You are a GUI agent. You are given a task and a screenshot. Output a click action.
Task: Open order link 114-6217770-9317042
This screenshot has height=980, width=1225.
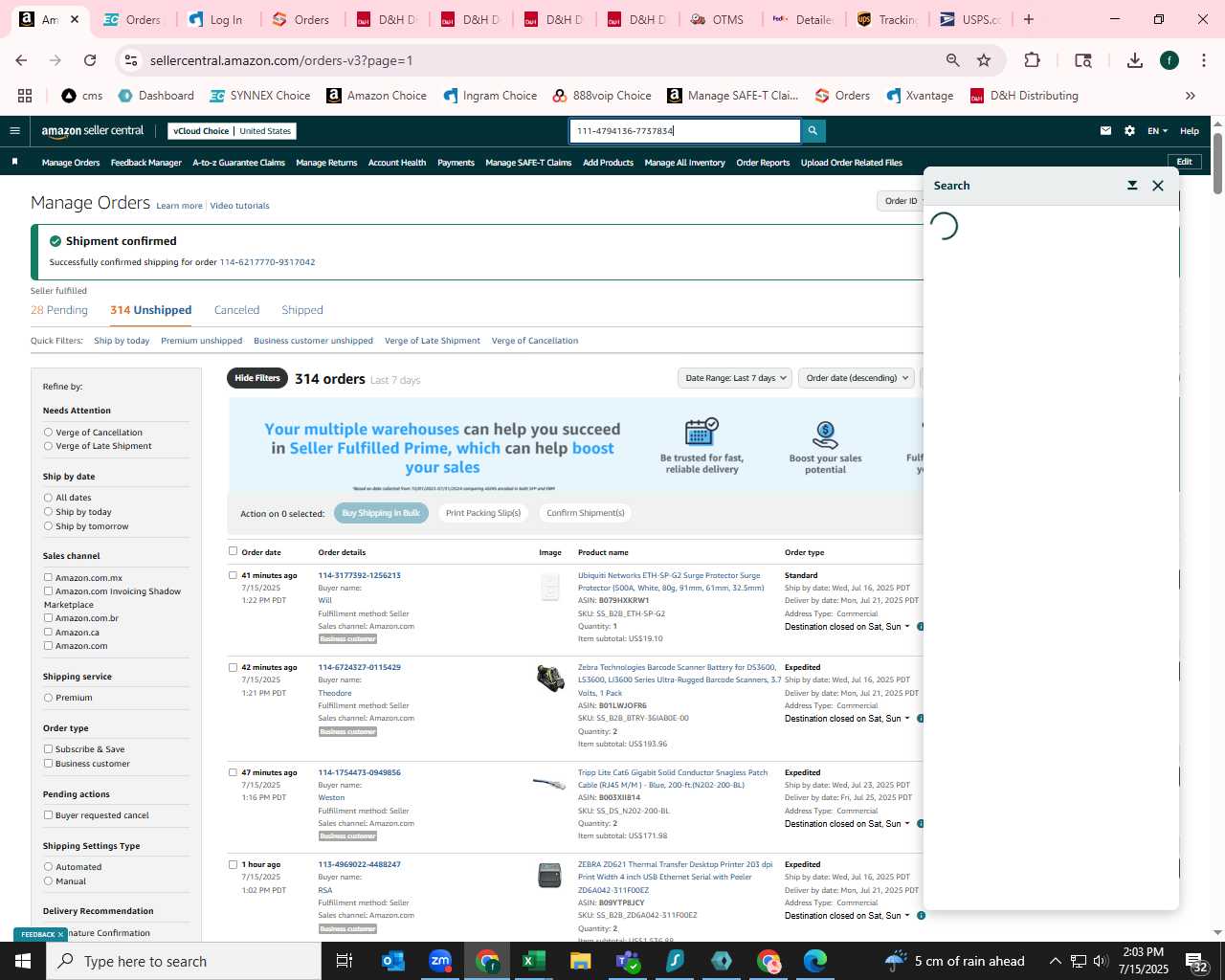click(267, 262)
